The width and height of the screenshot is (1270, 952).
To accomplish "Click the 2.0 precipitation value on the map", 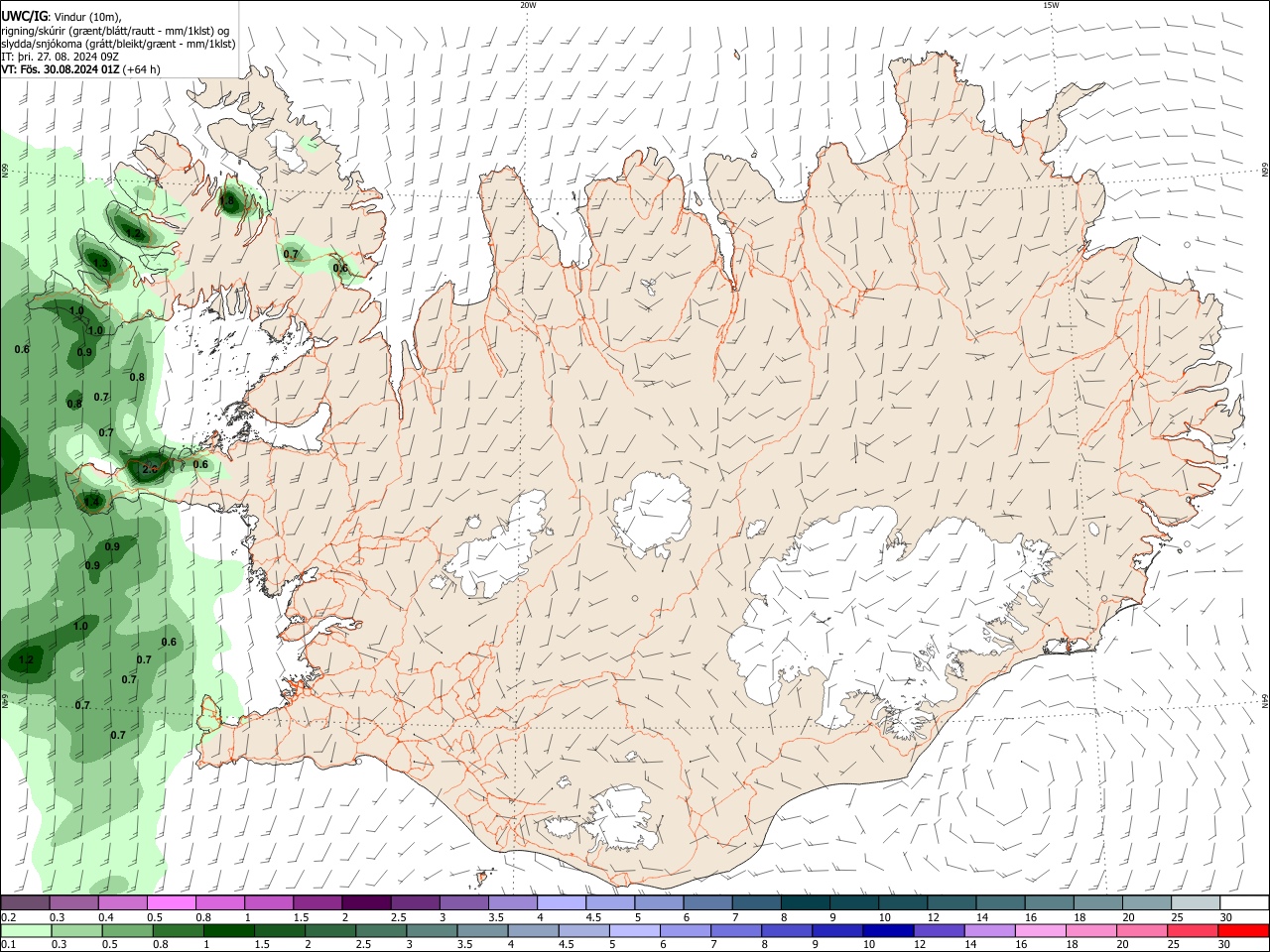I will [x=150, y=468].
